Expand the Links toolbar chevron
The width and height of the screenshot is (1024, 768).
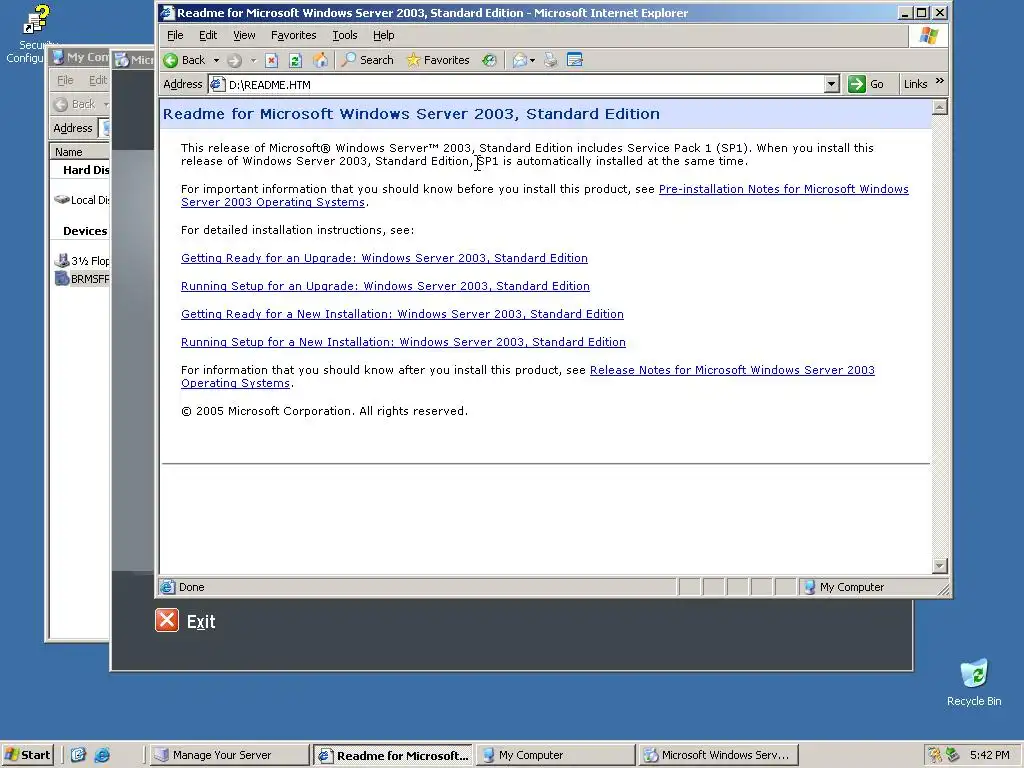point(940,81)
